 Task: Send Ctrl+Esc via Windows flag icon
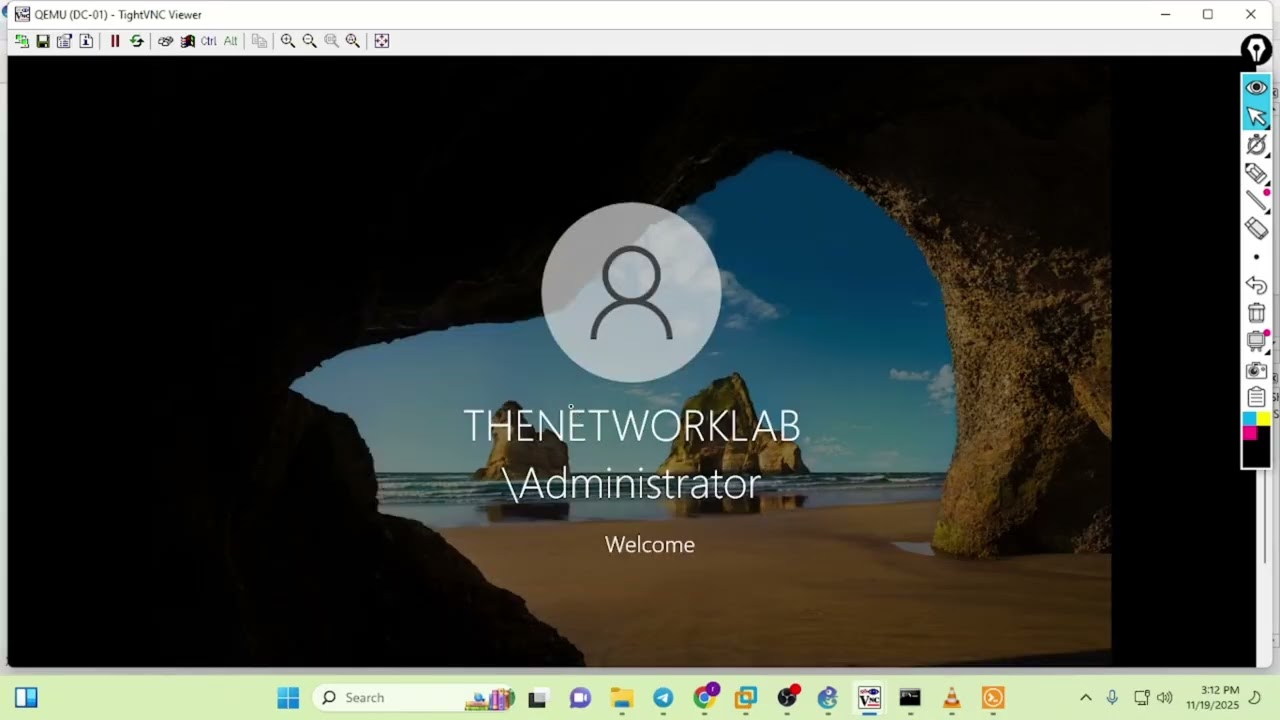click(187, 41)
